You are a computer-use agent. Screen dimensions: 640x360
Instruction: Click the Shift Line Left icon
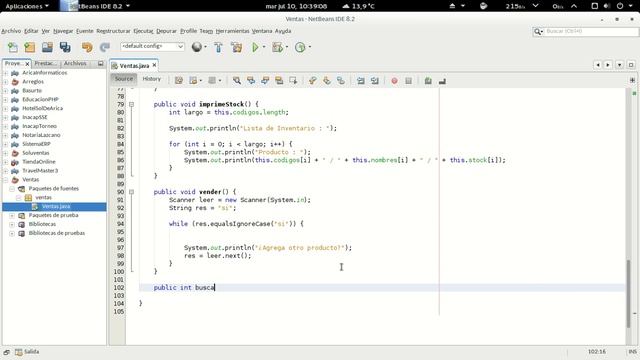[361, 81]
